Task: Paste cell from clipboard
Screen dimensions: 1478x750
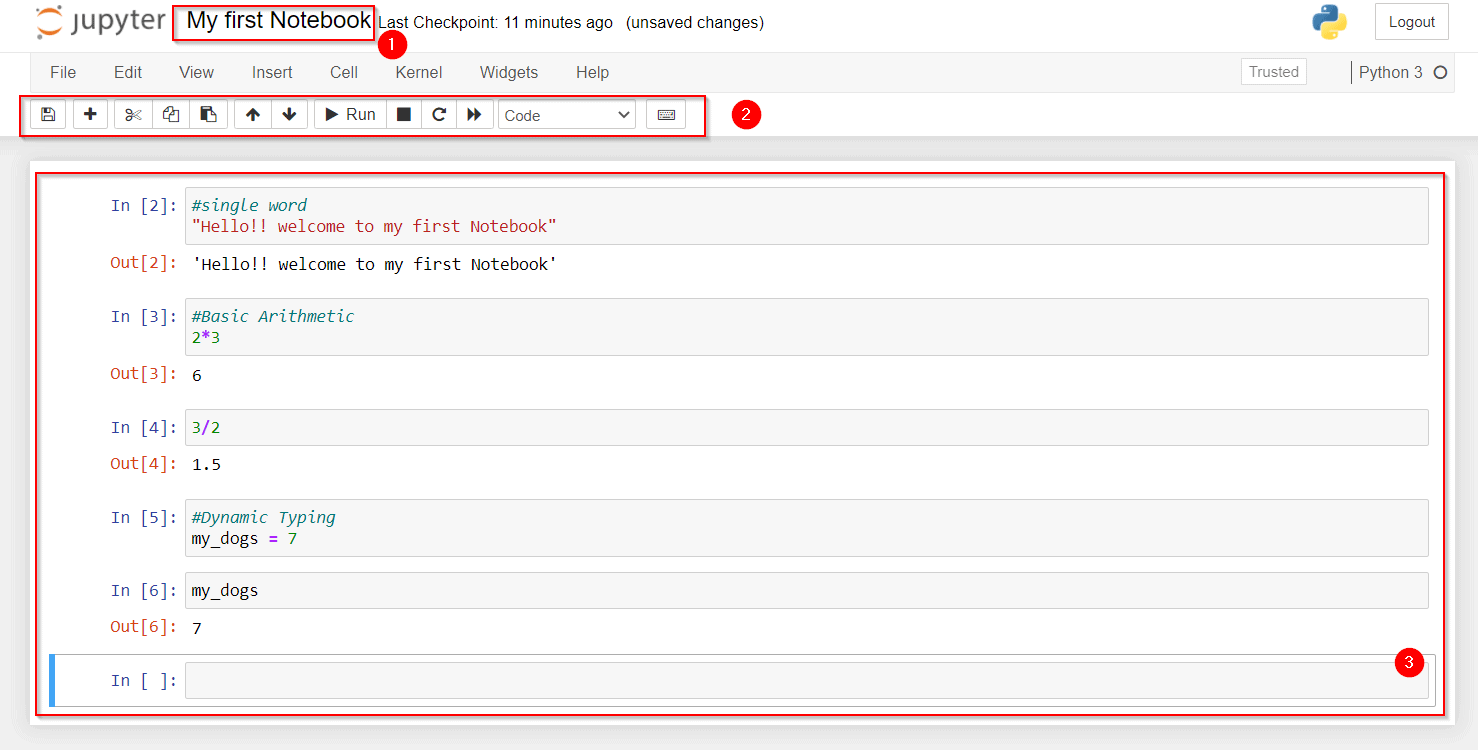Action: pos(208,114)
